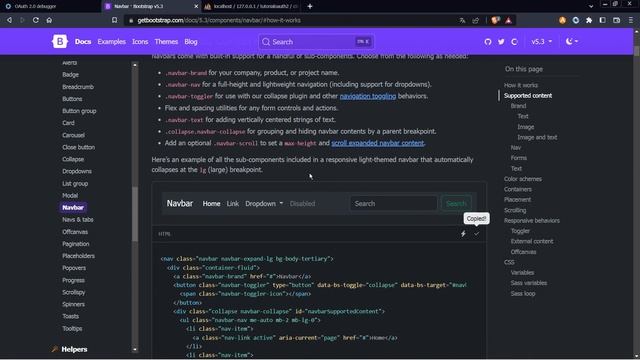640x360 pixels.
Task: Open the browser wallet icon
Action: click(616, 20)
